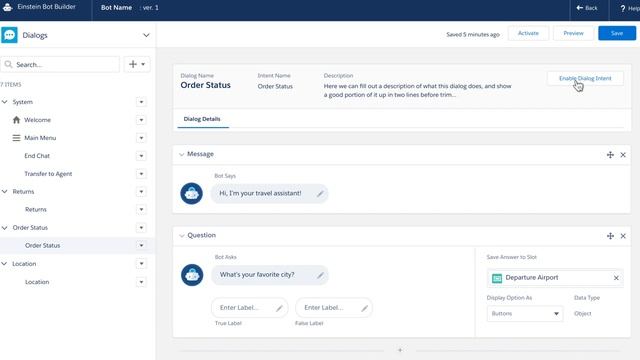Open the Transfer to Agent action menu
640x360 pixels.
tap(141, 174)
